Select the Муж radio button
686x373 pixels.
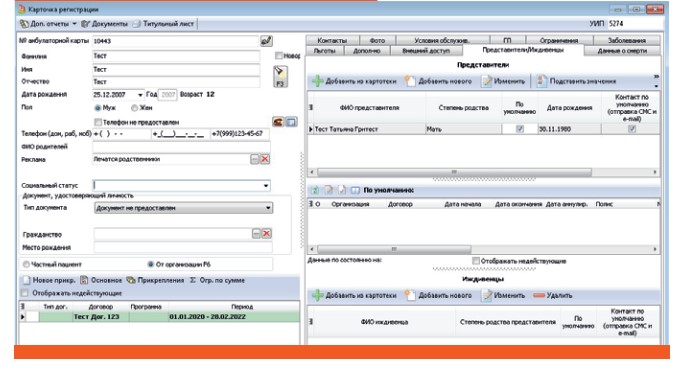pyautogui.click(x=98, y=108)
